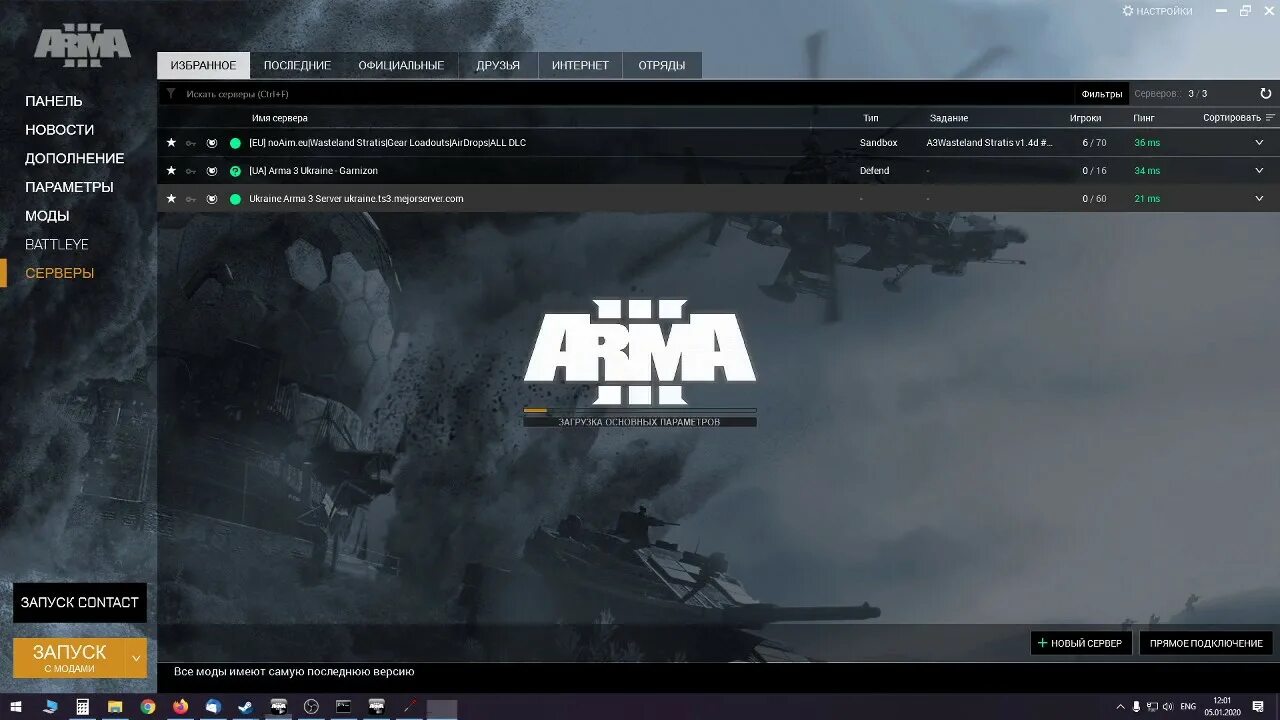
Task: Open the Сортировать sort dropdown
Action: point(1239,118)
